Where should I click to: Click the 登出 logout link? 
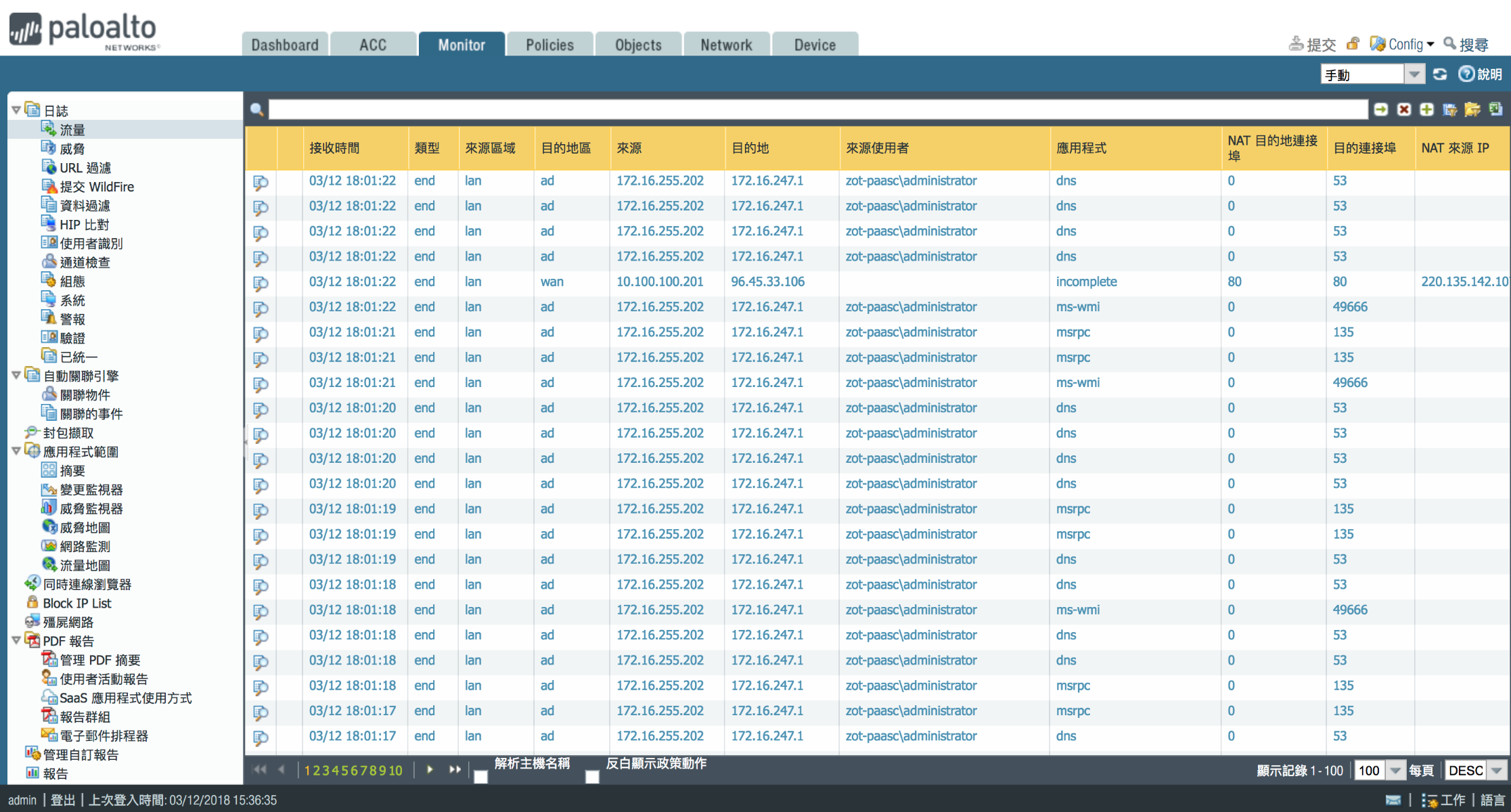[x=62, y=800]
